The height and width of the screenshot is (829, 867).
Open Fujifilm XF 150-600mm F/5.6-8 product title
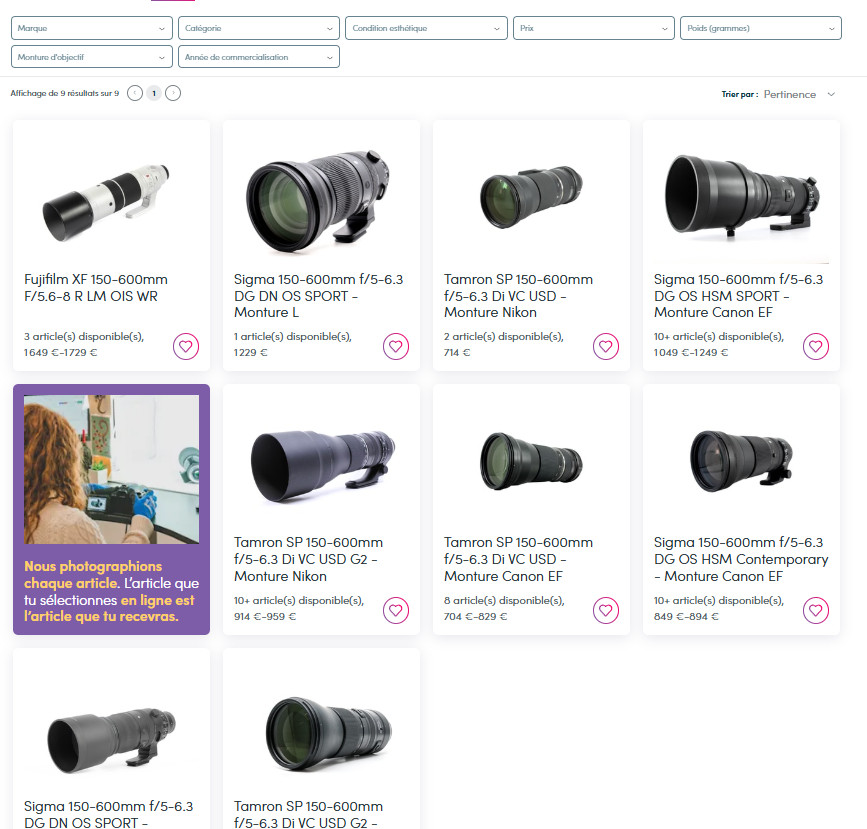[x=96, y=288]
